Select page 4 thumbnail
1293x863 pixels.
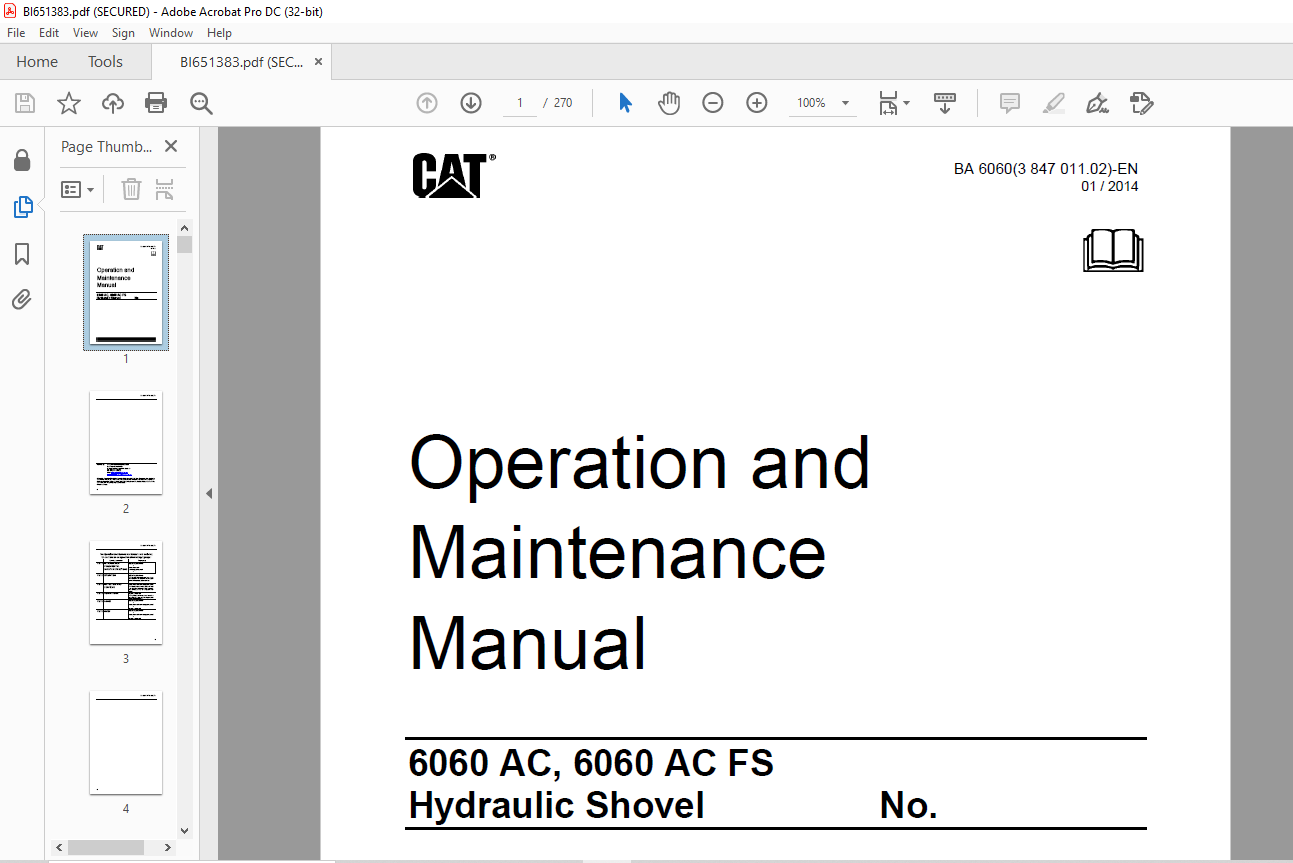click(126, 743)
